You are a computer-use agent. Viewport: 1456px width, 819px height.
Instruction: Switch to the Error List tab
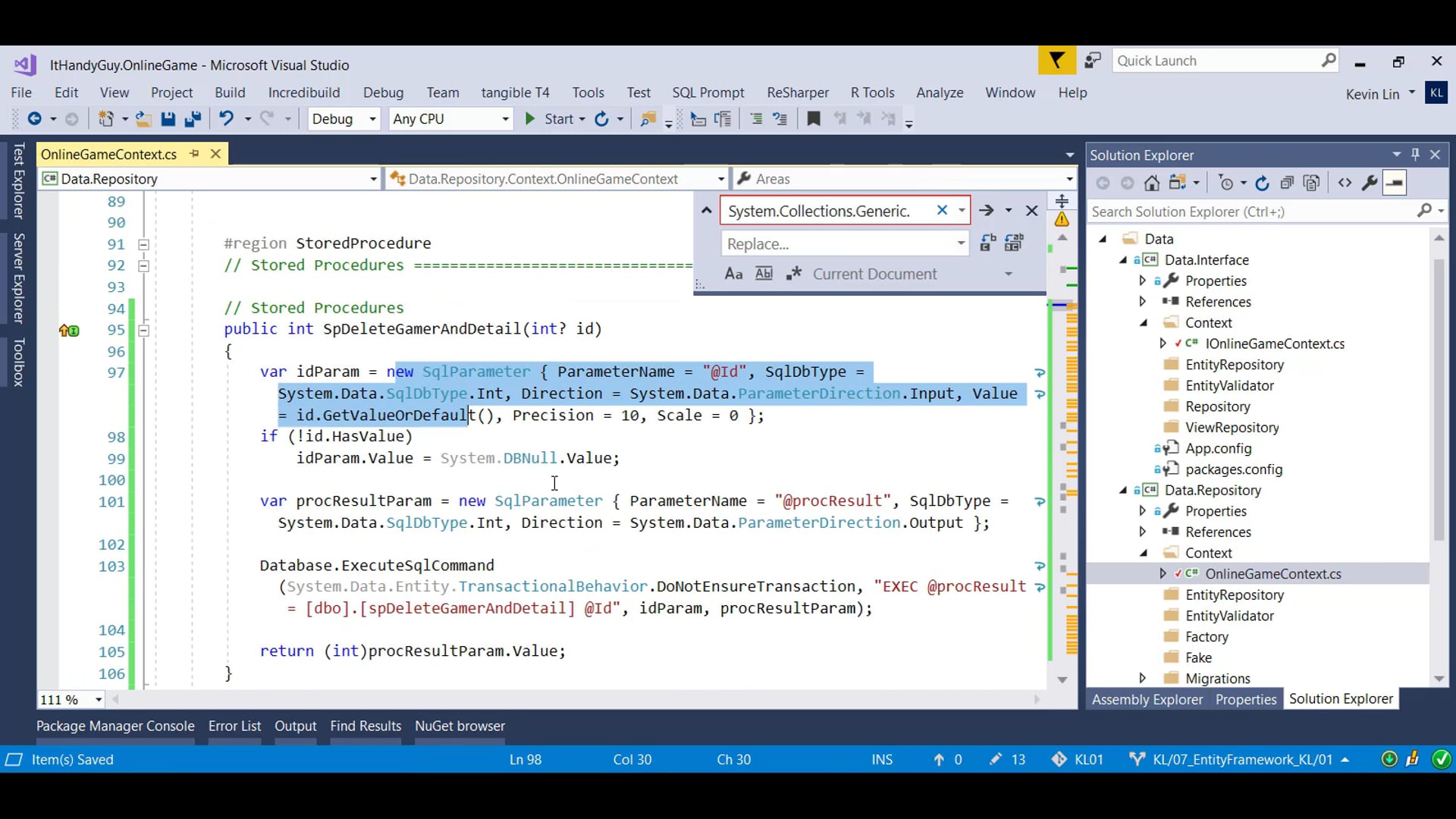234,726
